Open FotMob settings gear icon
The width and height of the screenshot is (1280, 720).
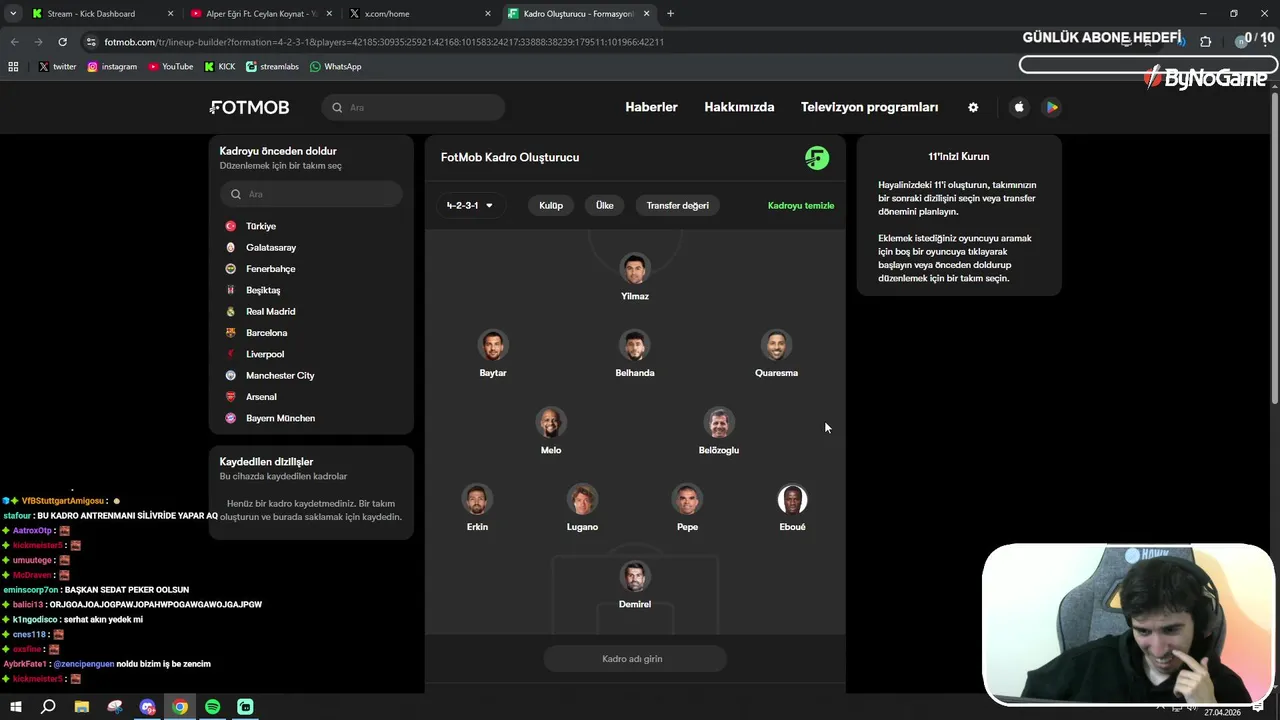tap(973, 107)
